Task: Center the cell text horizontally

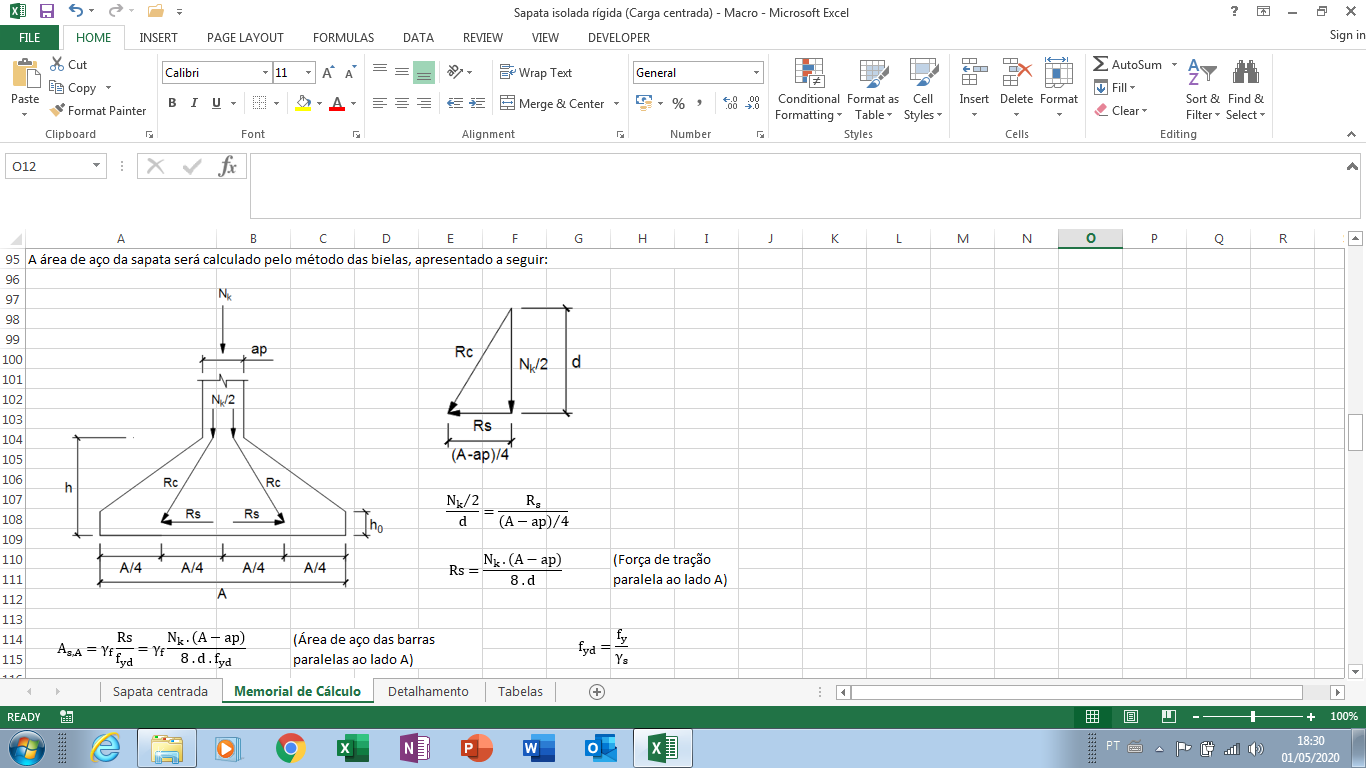Action: point(402,103)
